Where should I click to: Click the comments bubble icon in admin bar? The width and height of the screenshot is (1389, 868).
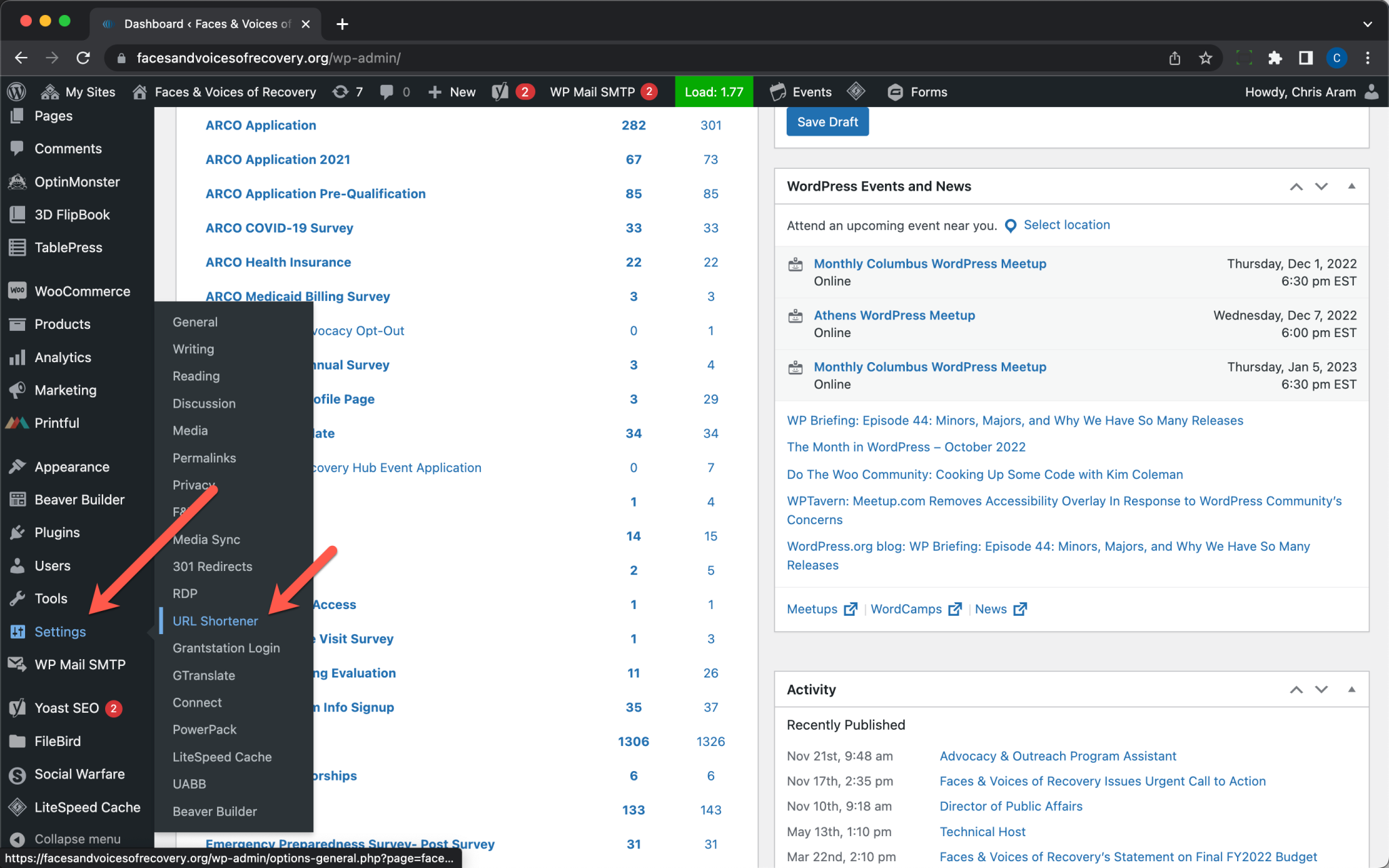pos(387,92)
